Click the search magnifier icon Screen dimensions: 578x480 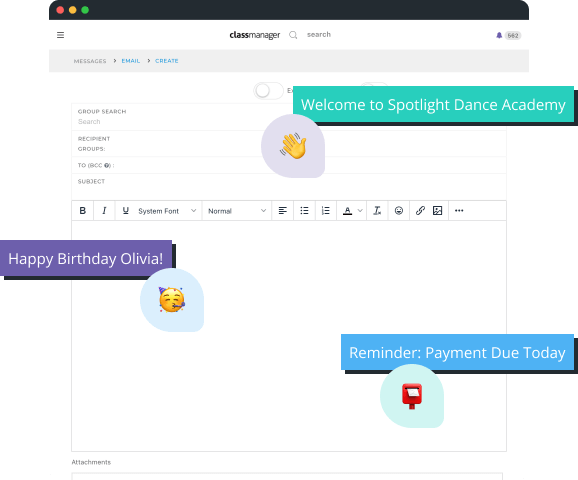point(293,35)
